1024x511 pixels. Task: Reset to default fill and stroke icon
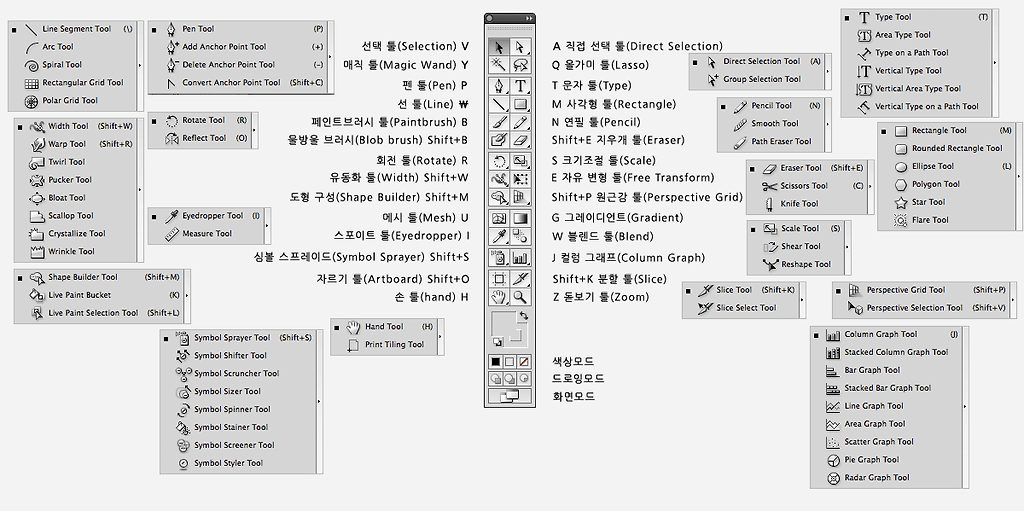pyautogui.click(x=498, y=342)
